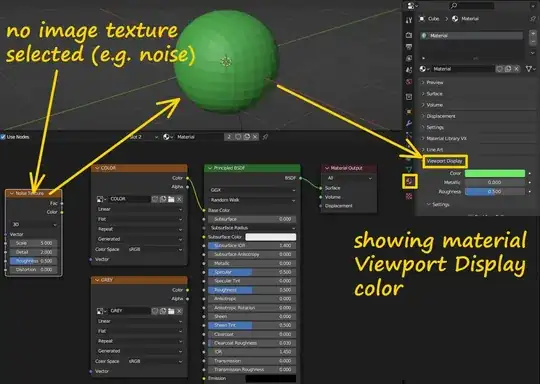Viewport: 540px width, 384px height.
Task: Open the Output properties tab icon
Action: [409, 46]
